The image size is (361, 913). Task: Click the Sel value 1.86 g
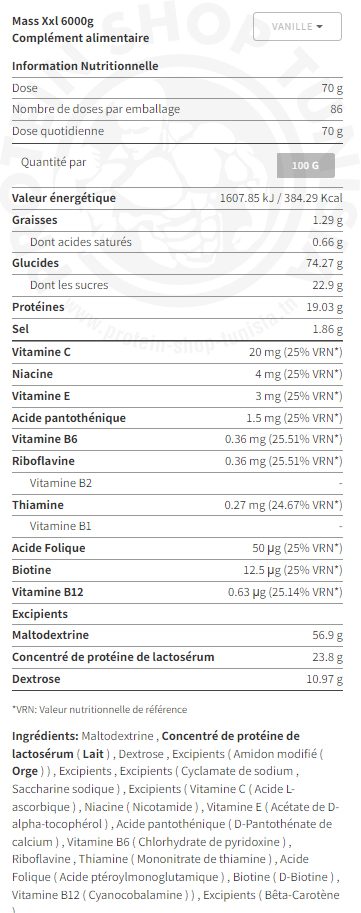tap(327, 330)
